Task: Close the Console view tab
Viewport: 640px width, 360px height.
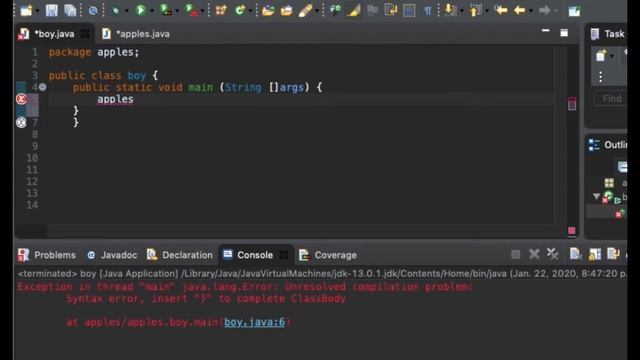Action: click(x=284, y=255)
